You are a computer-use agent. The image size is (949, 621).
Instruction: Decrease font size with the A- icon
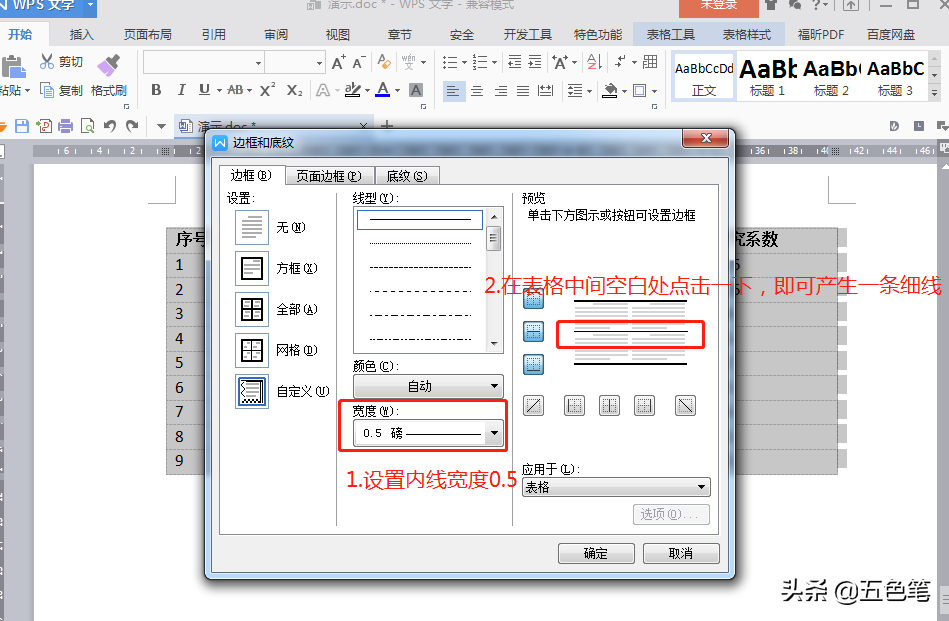click(x=359, y=62)
